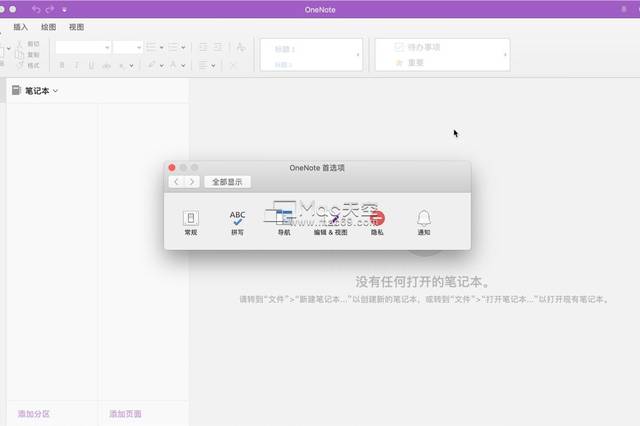Select the 重要 important star tag

tap(409, 62)
